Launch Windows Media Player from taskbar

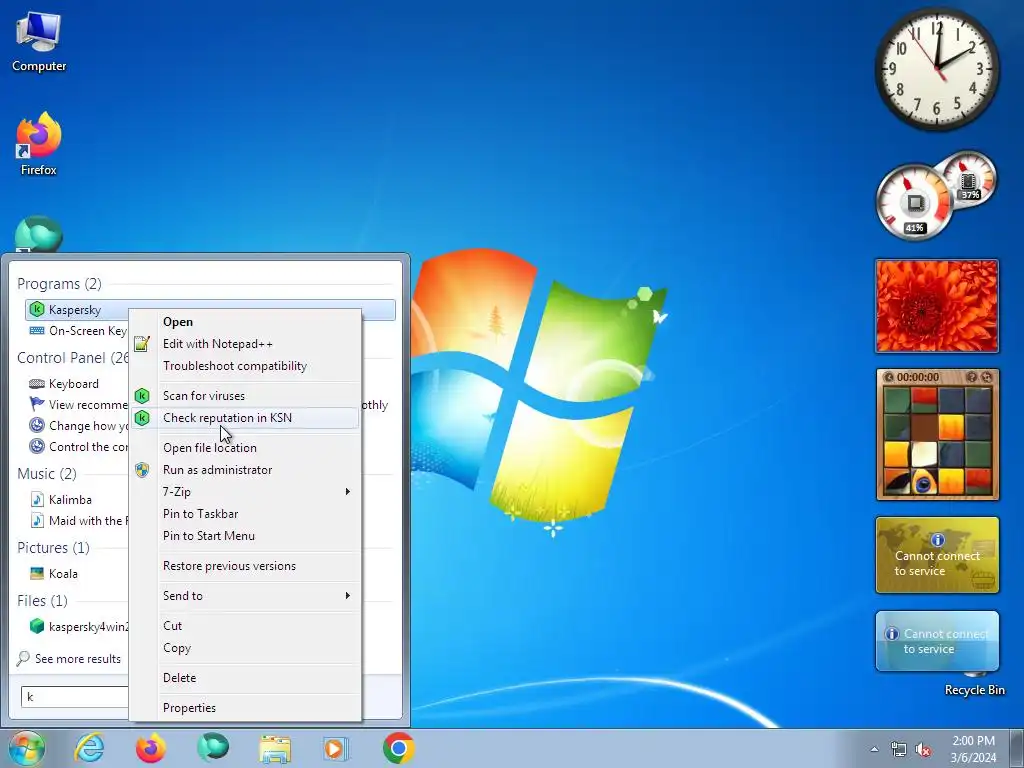tap(336, 748)
